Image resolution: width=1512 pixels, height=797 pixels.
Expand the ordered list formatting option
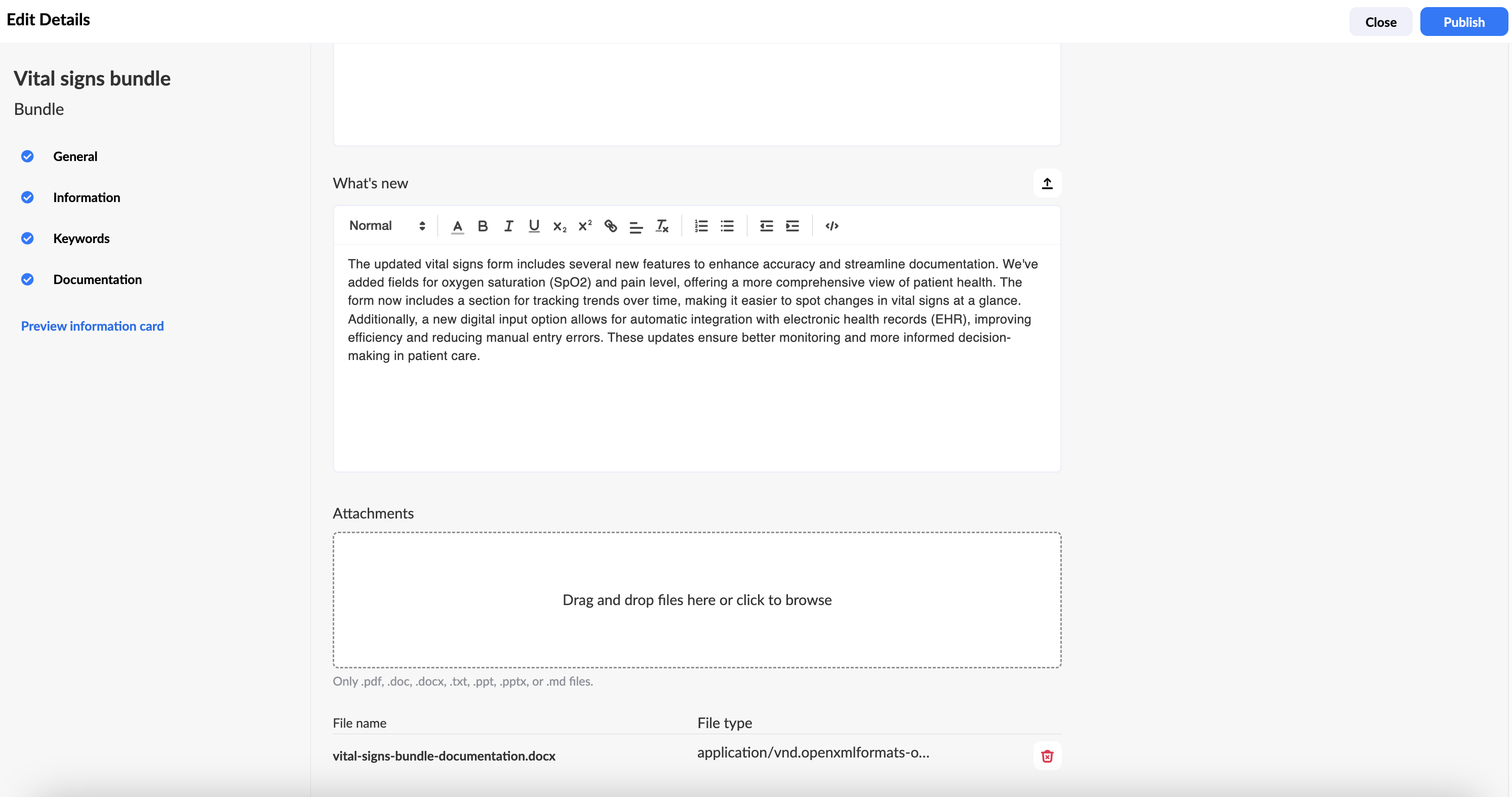tap(702, 225)
